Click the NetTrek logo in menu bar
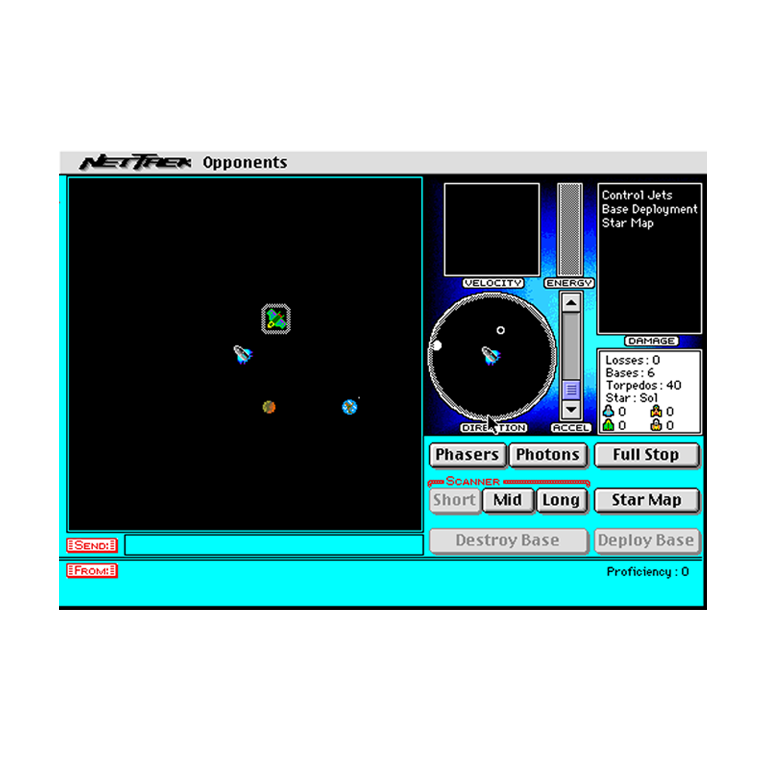Image resolution: width=760 pixels, height=760 pixels. tap(135, 162)
